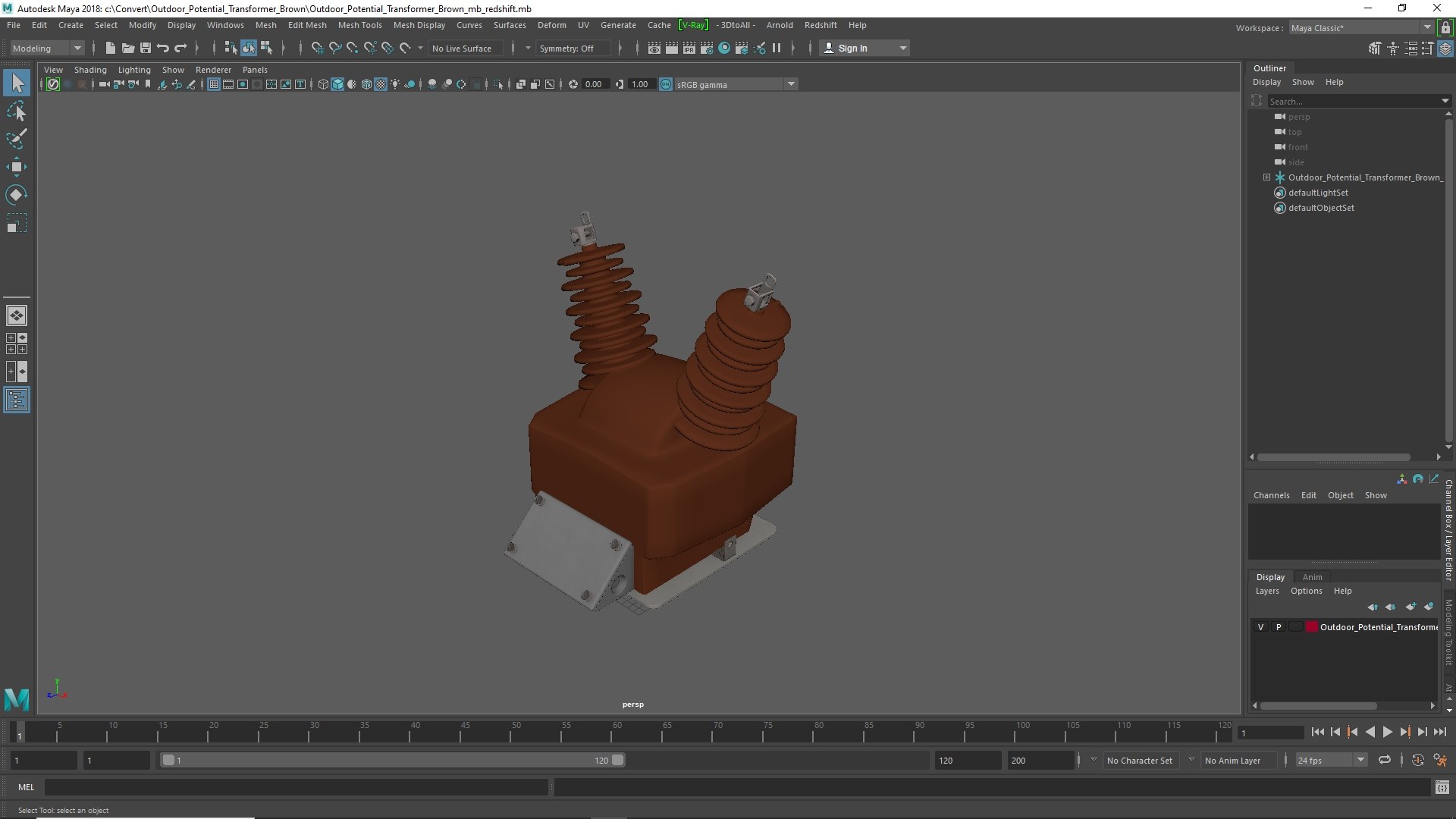Viewport: 1456px width, 819px height.
Task: Click the MEL command input field
Action: [296, 787]
